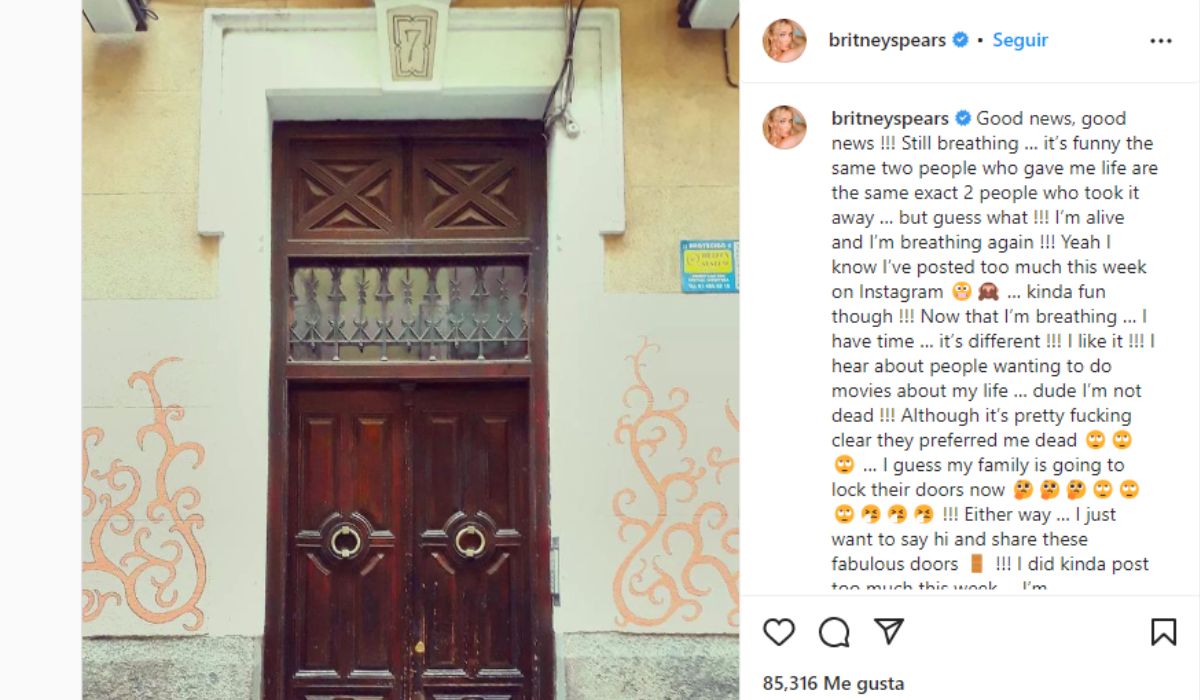1200x700 pixels.
Task: Click the blue security sign in photo
Action: [x=708, y=266]
